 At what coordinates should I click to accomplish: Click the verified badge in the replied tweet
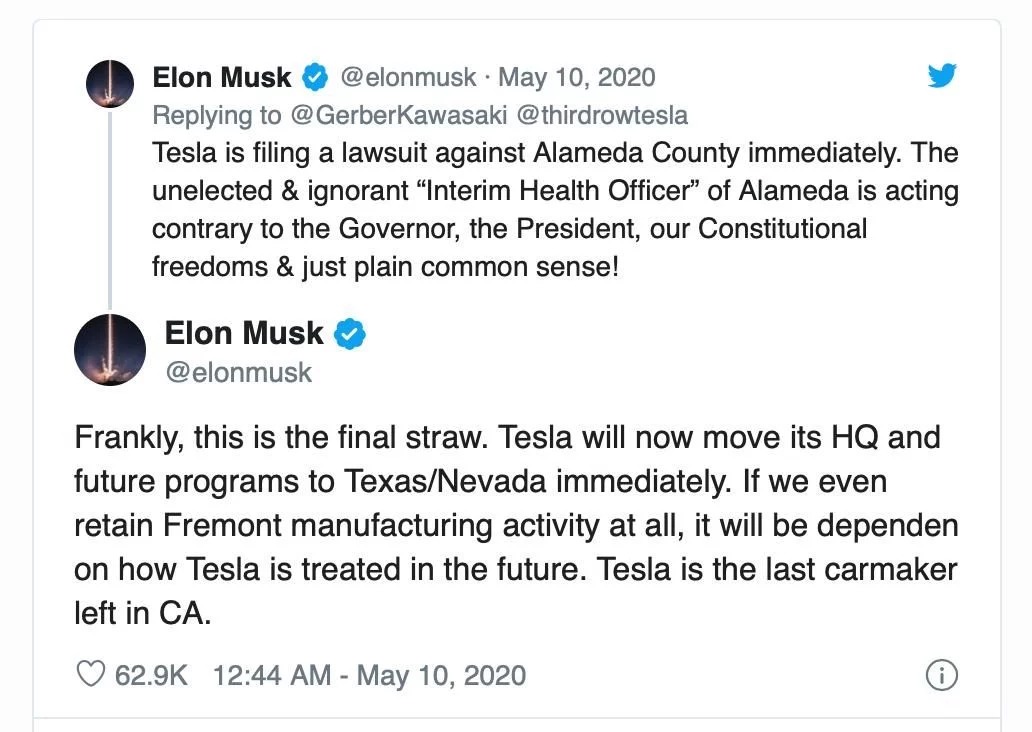pyautogui.click(x=314, y=77)
